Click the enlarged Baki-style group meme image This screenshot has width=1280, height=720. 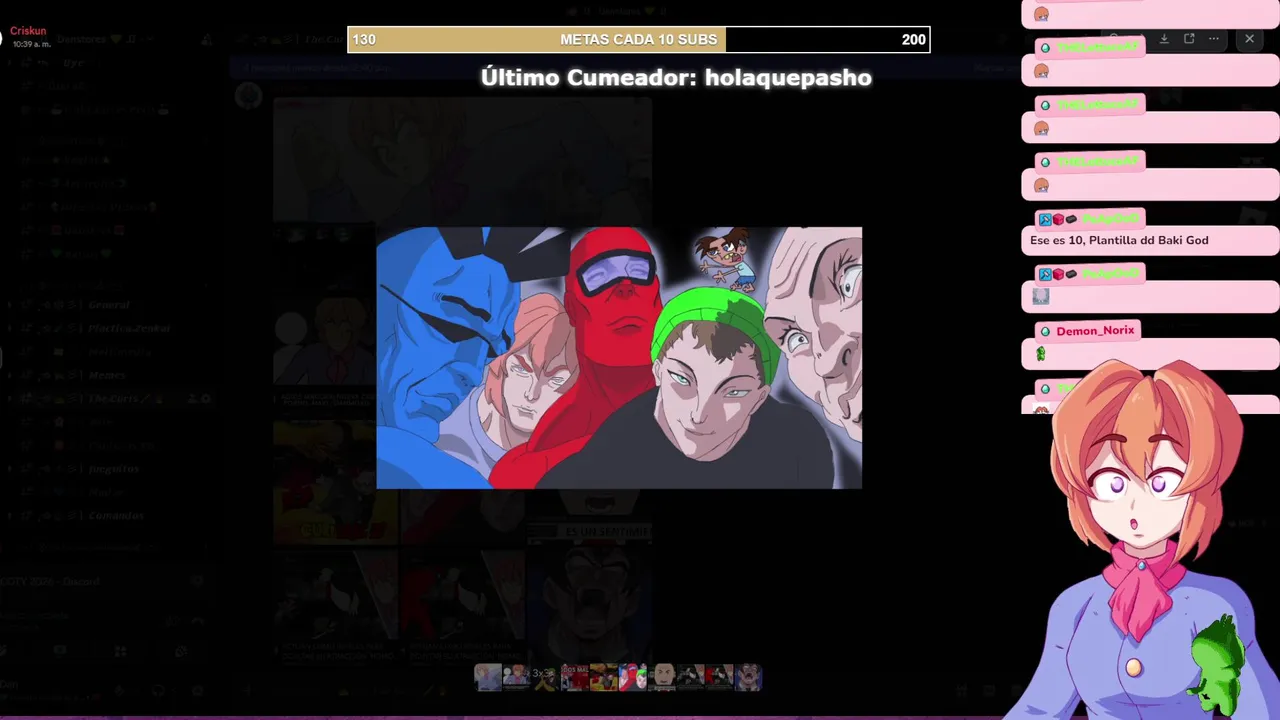pyautogui.click(x=619, y=358)
